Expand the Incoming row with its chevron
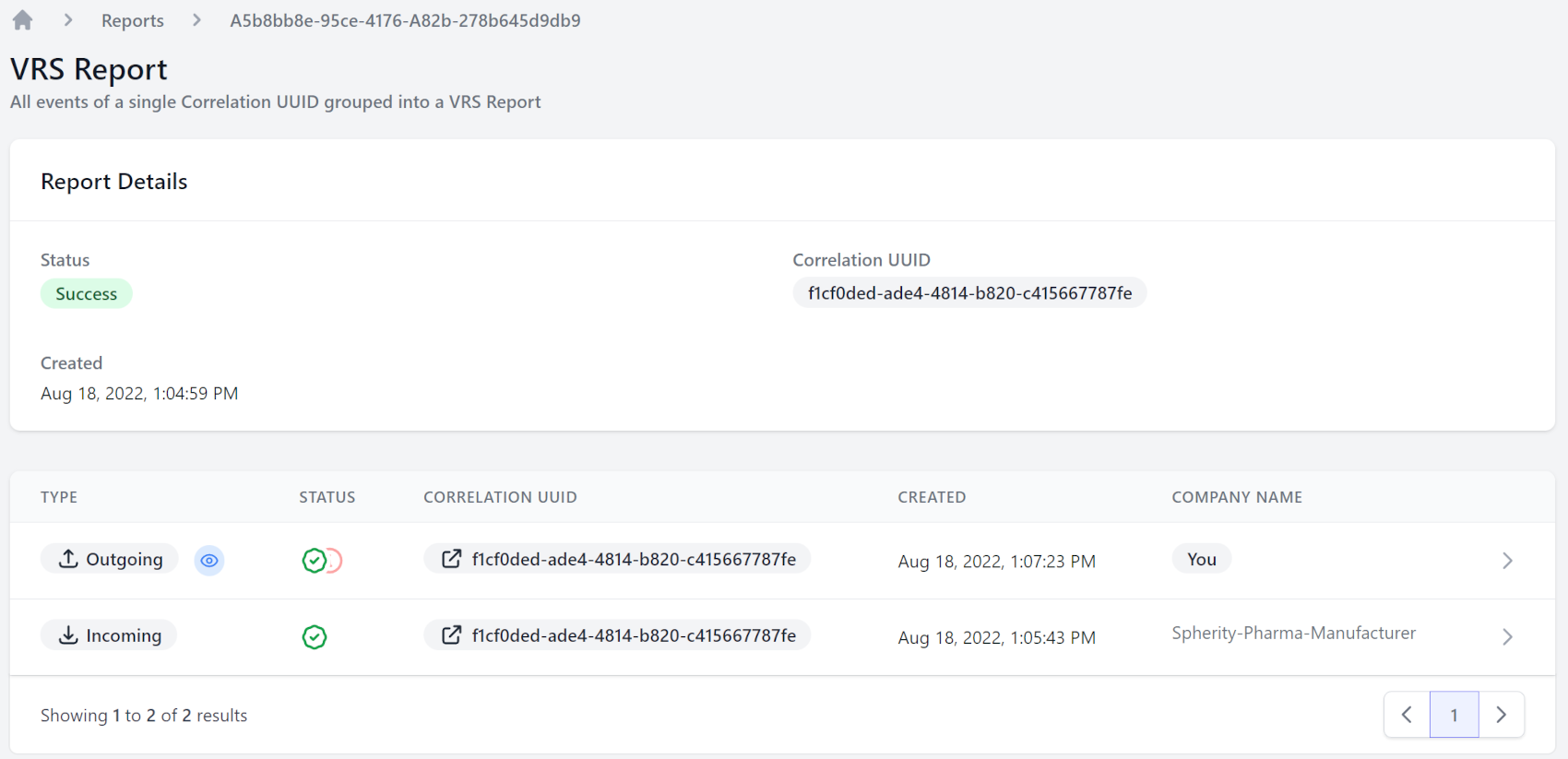The width and height of the screenshot is (1568, 759). 1507,637
